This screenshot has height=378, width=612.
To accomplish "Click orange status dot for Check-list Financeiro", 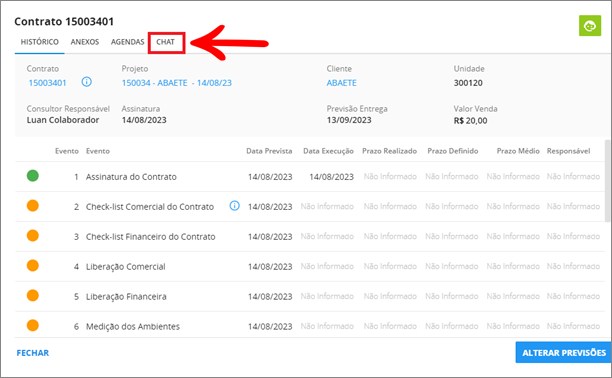I will pyautogui.click(x=33, y=235).
